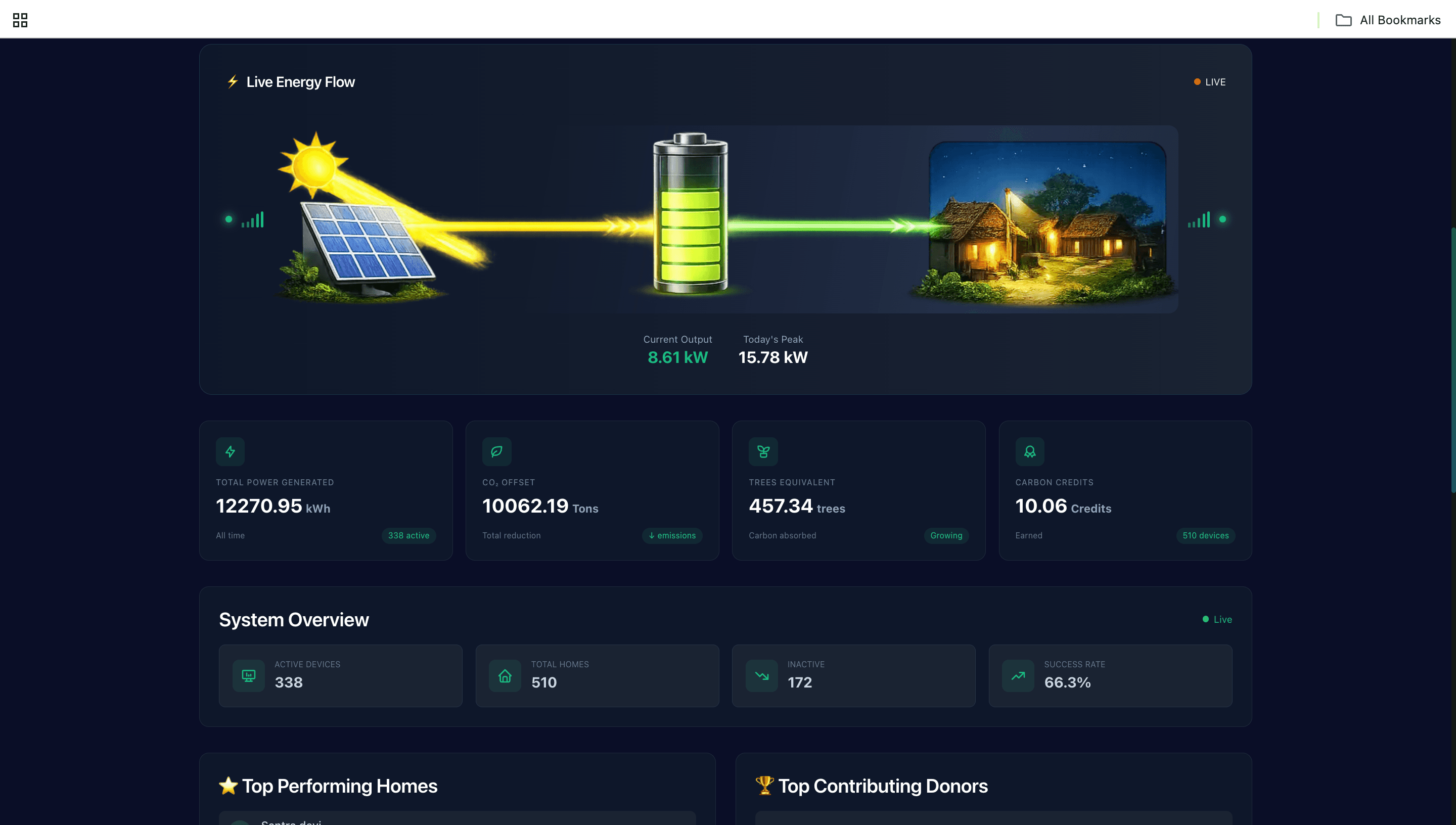Click the 510 devices badge

point(1206,535)
